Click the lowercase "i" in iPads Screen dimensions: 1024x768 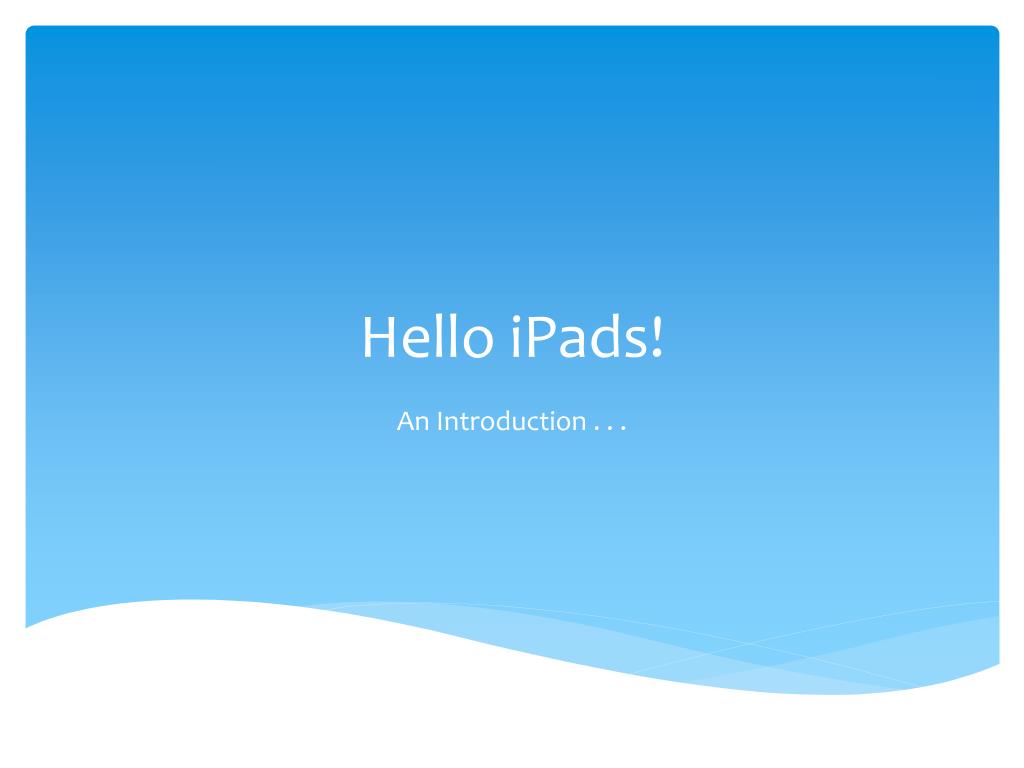tap(516, 338)
